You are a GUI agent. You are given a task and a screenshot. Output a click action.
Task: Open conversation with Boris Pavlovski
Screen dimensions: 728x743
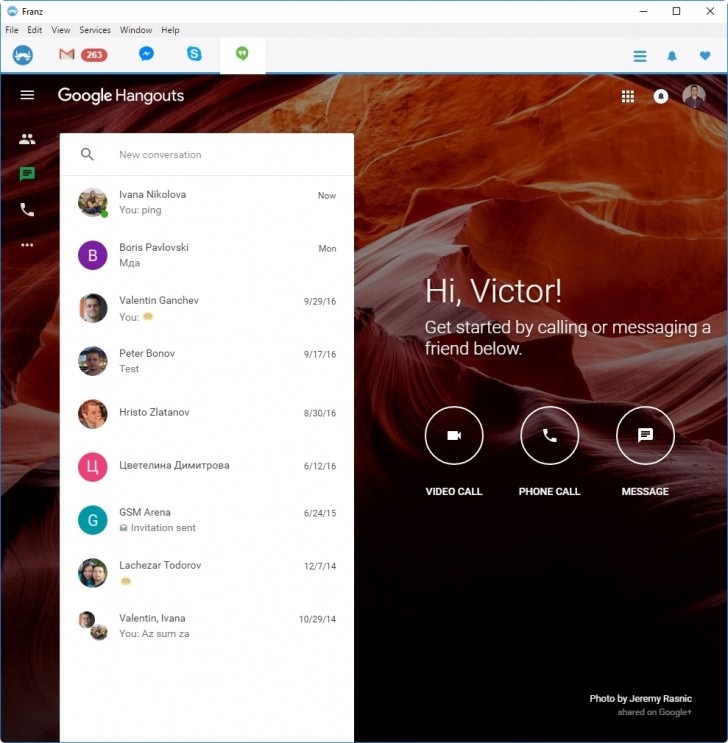tap(207, 255)
